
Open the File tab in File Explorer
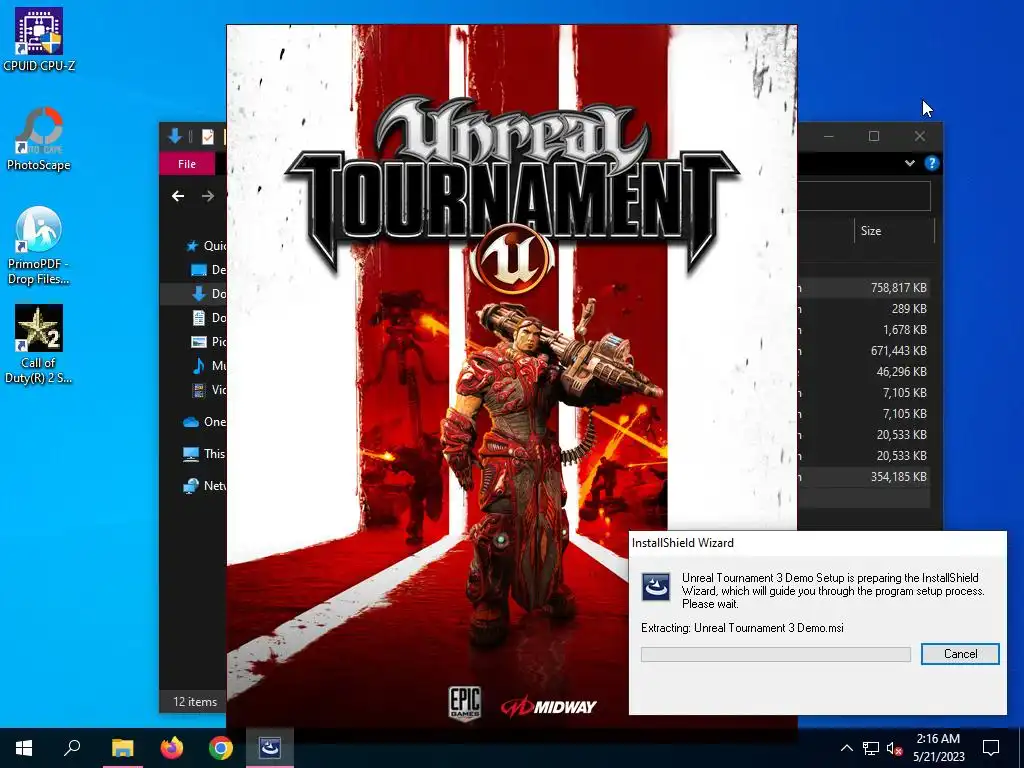187,164
